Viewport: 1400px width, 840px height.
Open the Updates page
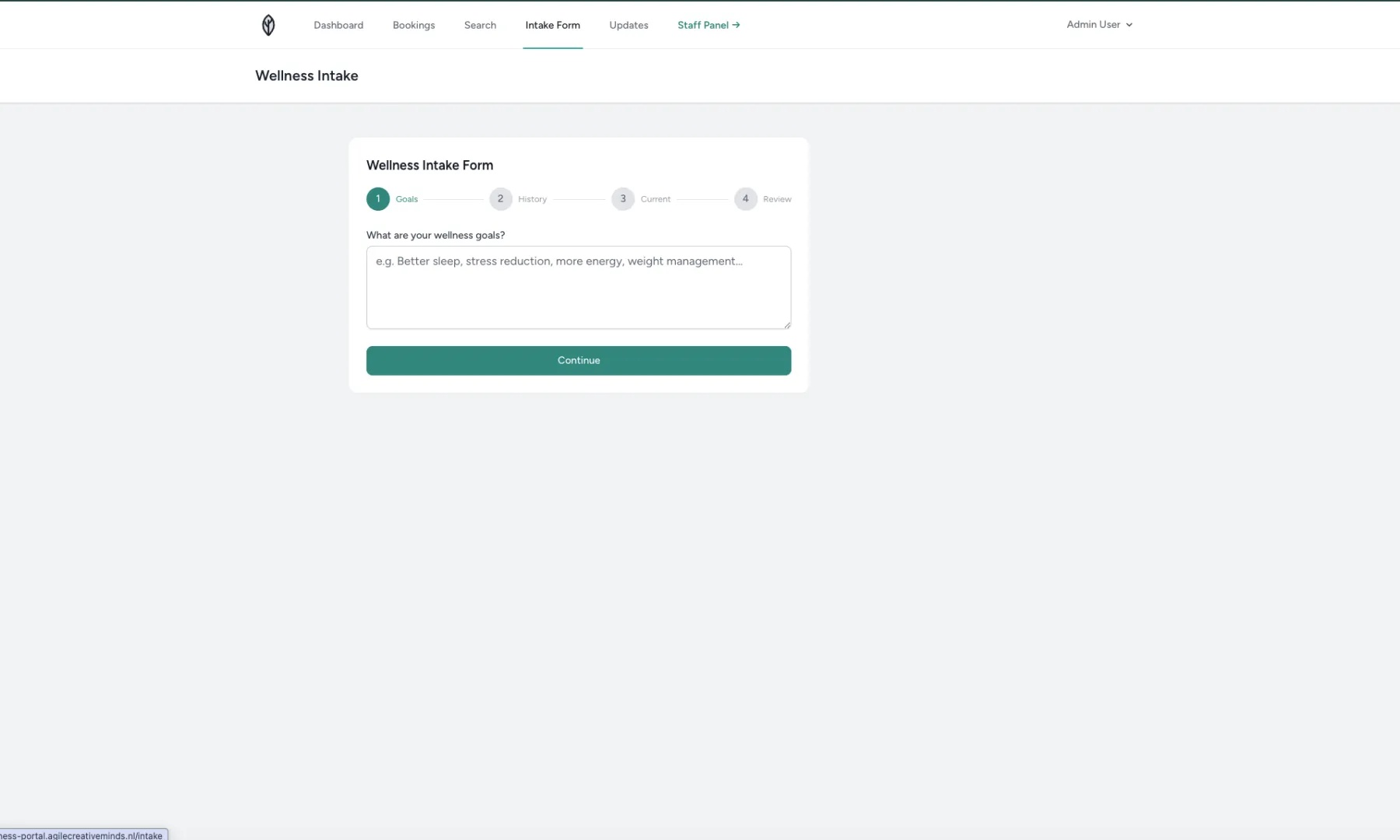[x=628, y=25]
